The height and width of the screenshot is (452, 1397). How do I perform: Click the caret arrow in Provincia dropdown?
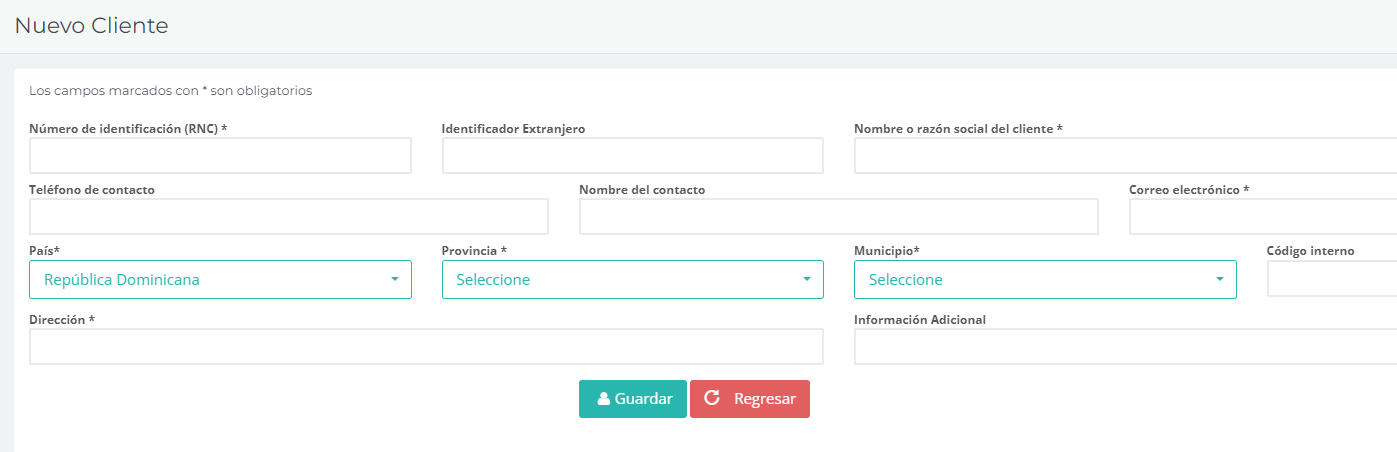pos(807,279)
